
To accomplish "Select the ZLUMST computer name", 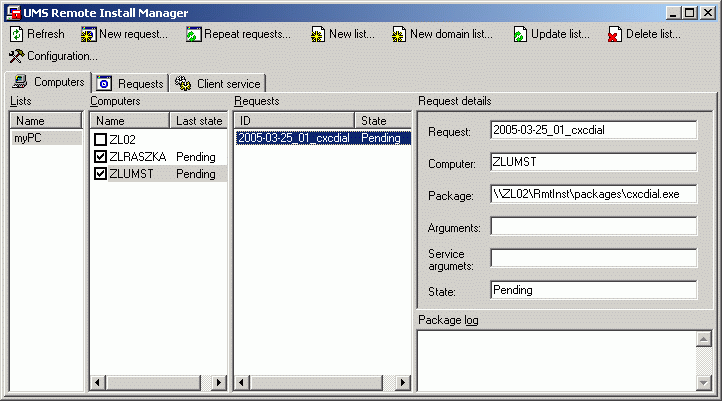I will tap(131, 174).
